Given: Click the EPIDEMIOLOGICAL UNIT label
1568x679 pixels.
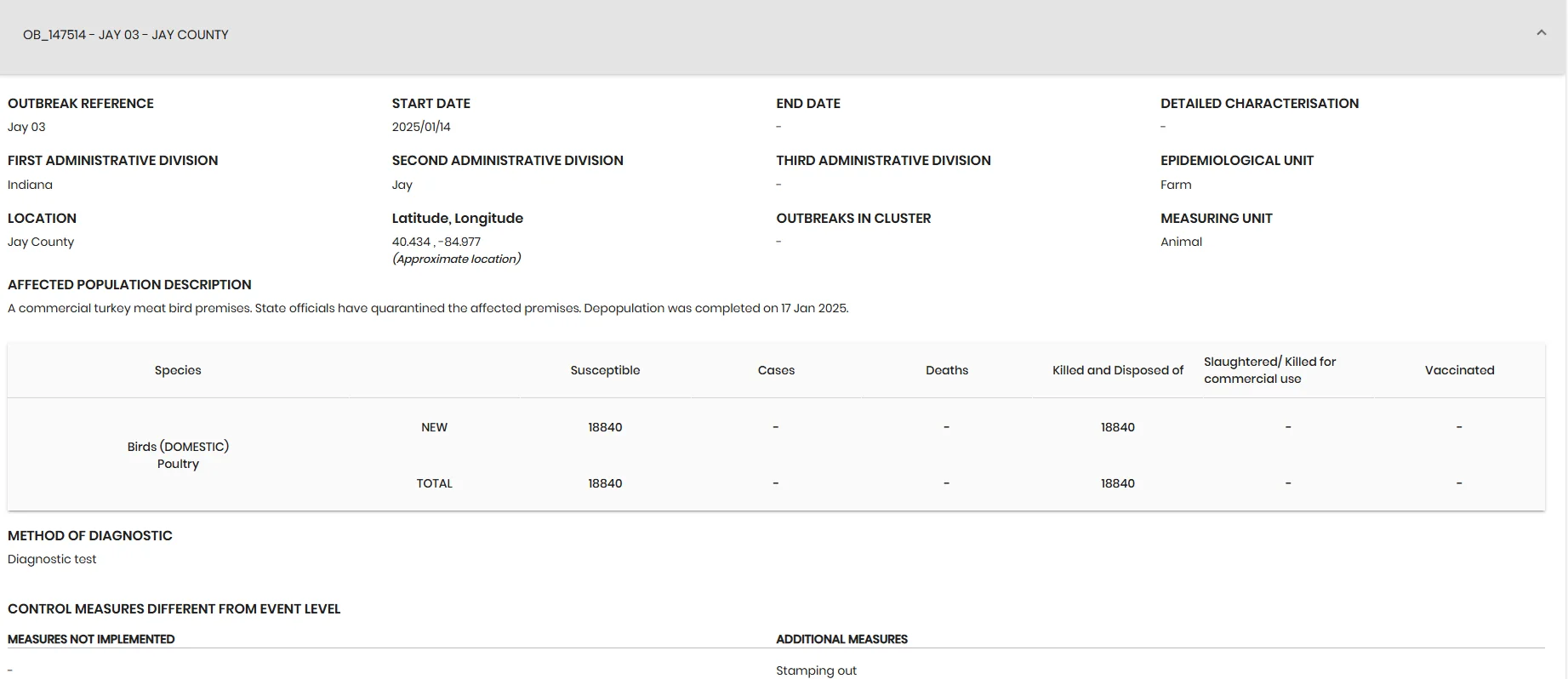Looking at the screenshot, I should [x=1237, y=160].
